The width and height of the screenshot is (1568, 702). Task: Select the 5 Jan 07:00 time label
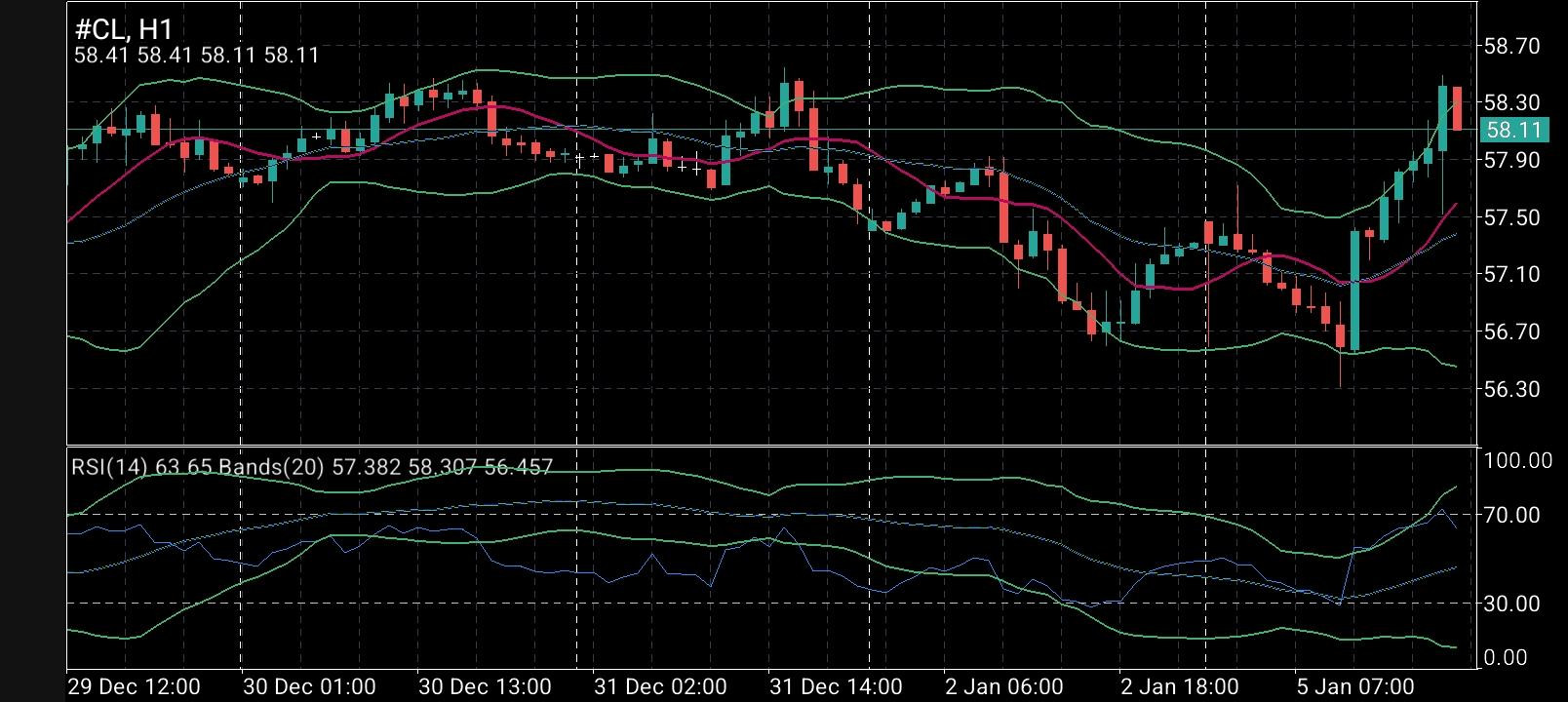[x=1355, y=686]
